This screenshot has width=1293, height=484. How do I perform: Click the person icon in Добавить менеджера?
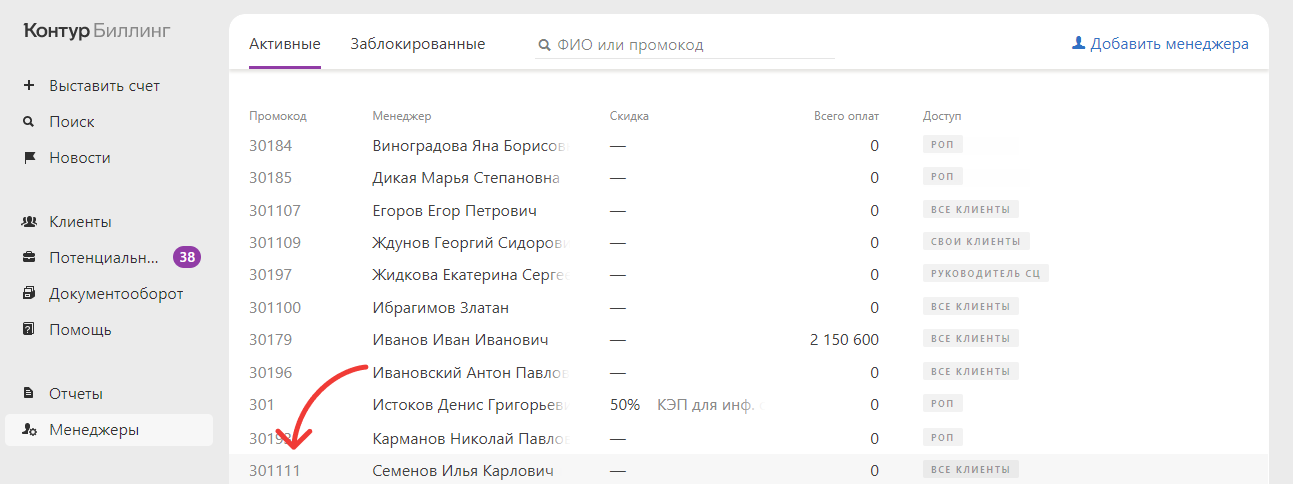[1078, 44]
